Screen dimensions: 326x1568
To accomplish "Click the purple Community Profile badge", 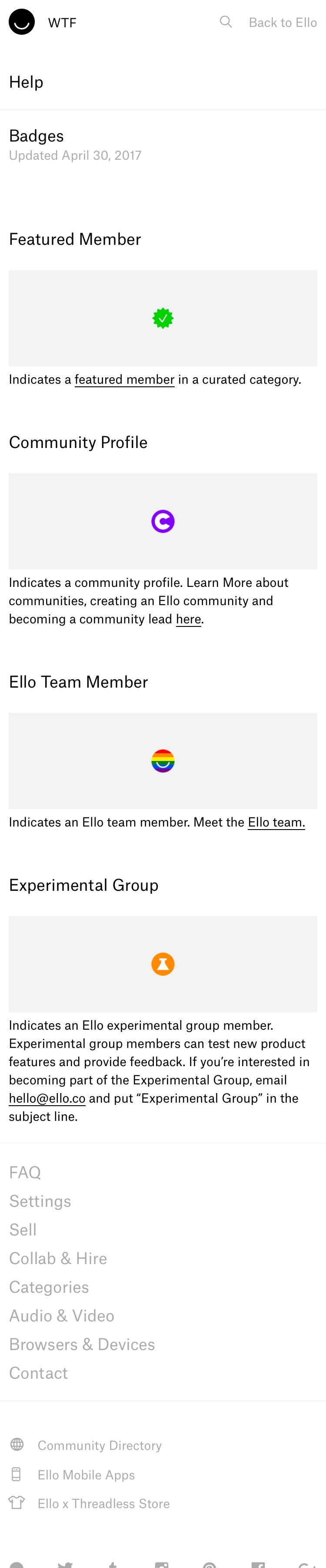I will [163, 521].
